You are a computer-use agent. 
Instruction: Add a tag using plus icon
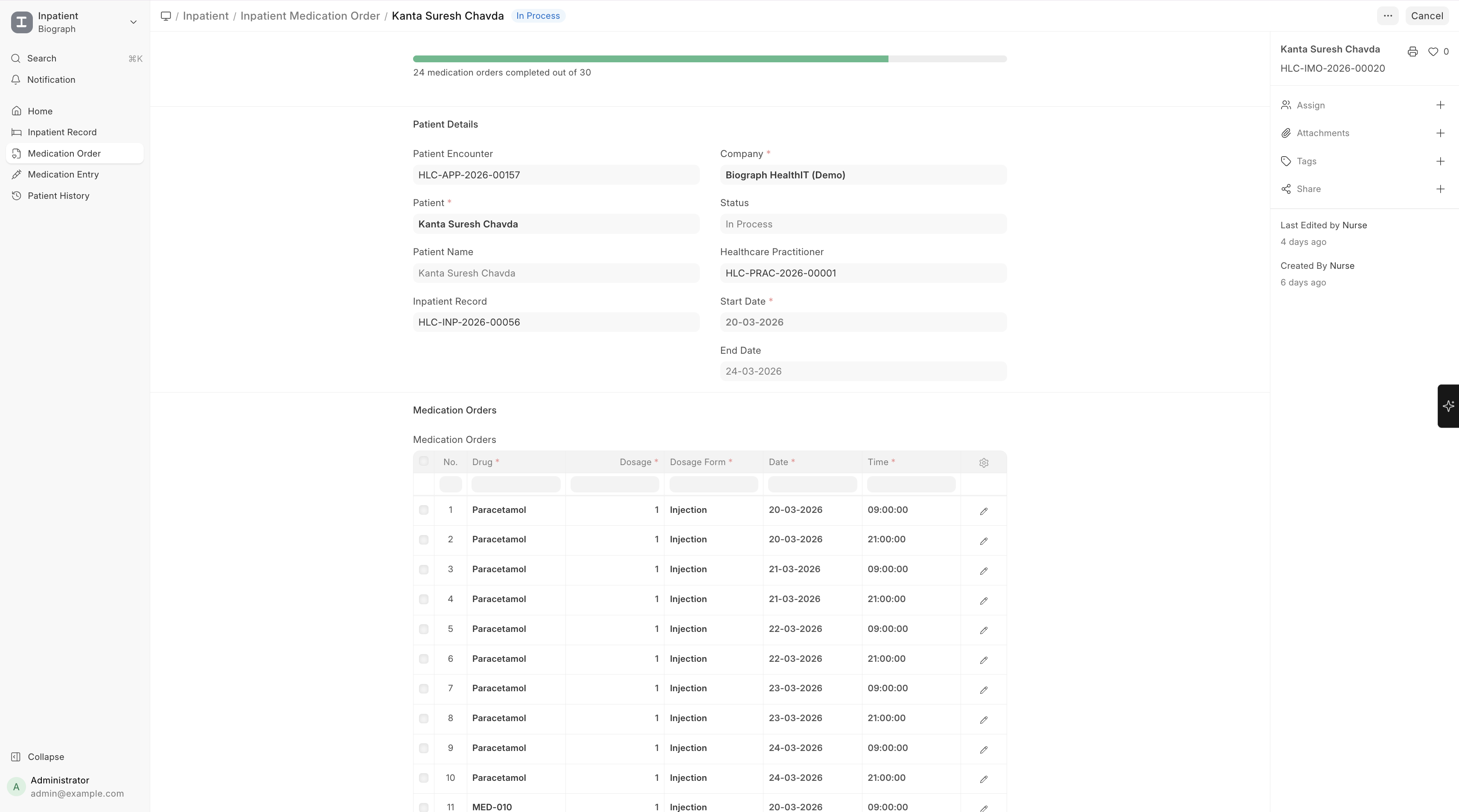pyautogui.click(x=1440, y=161)
